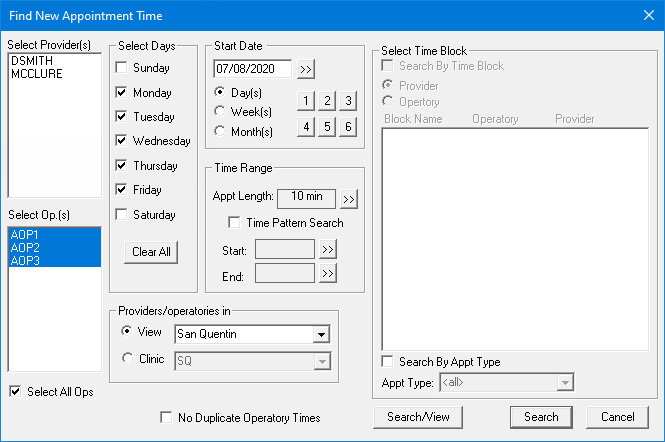Open the Start Date picker arrow button
The width and height of the screenshot is (665, 442).
306,69
